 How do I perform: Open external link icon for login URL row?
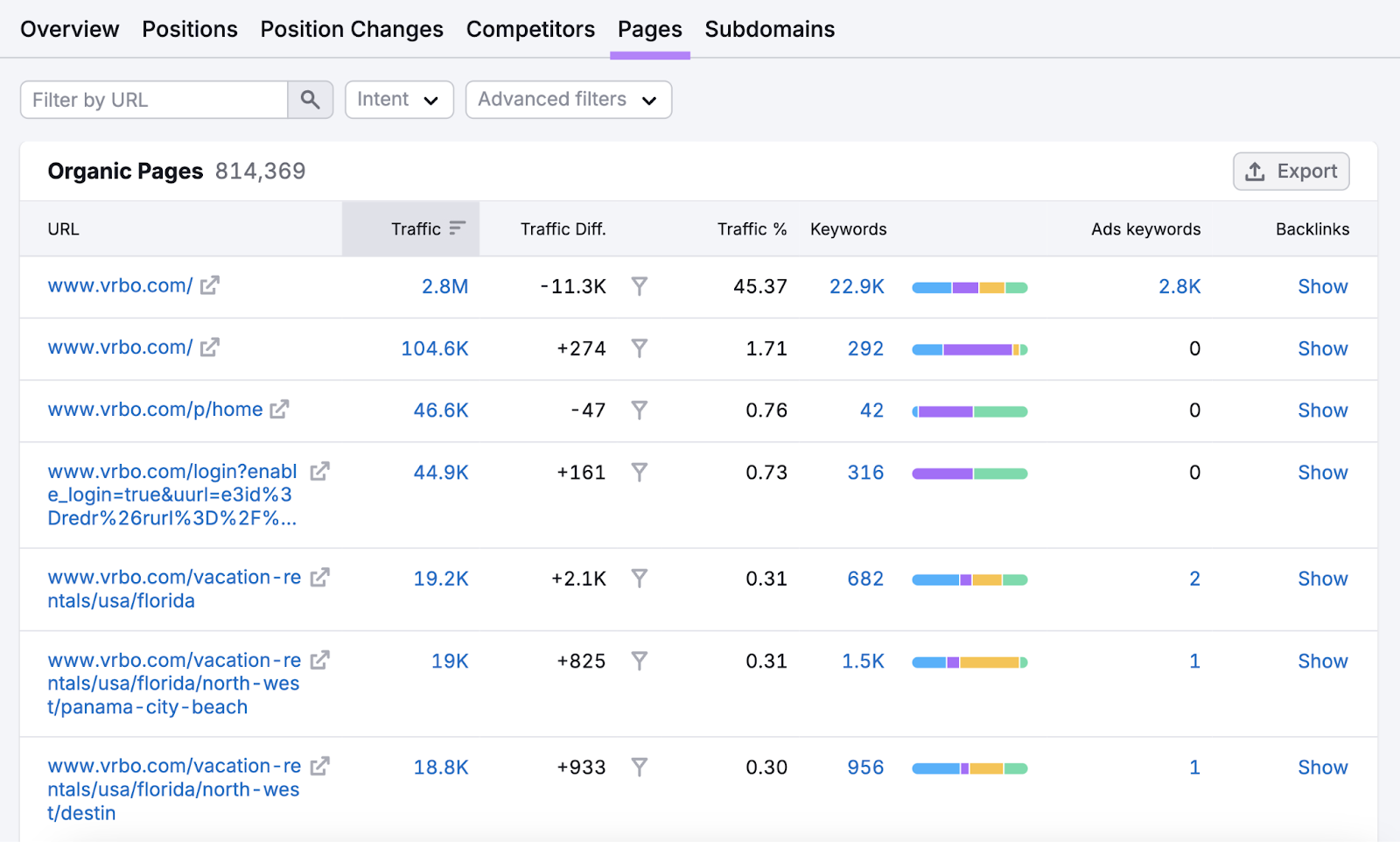pyautogui.click(x=319, y=472)
